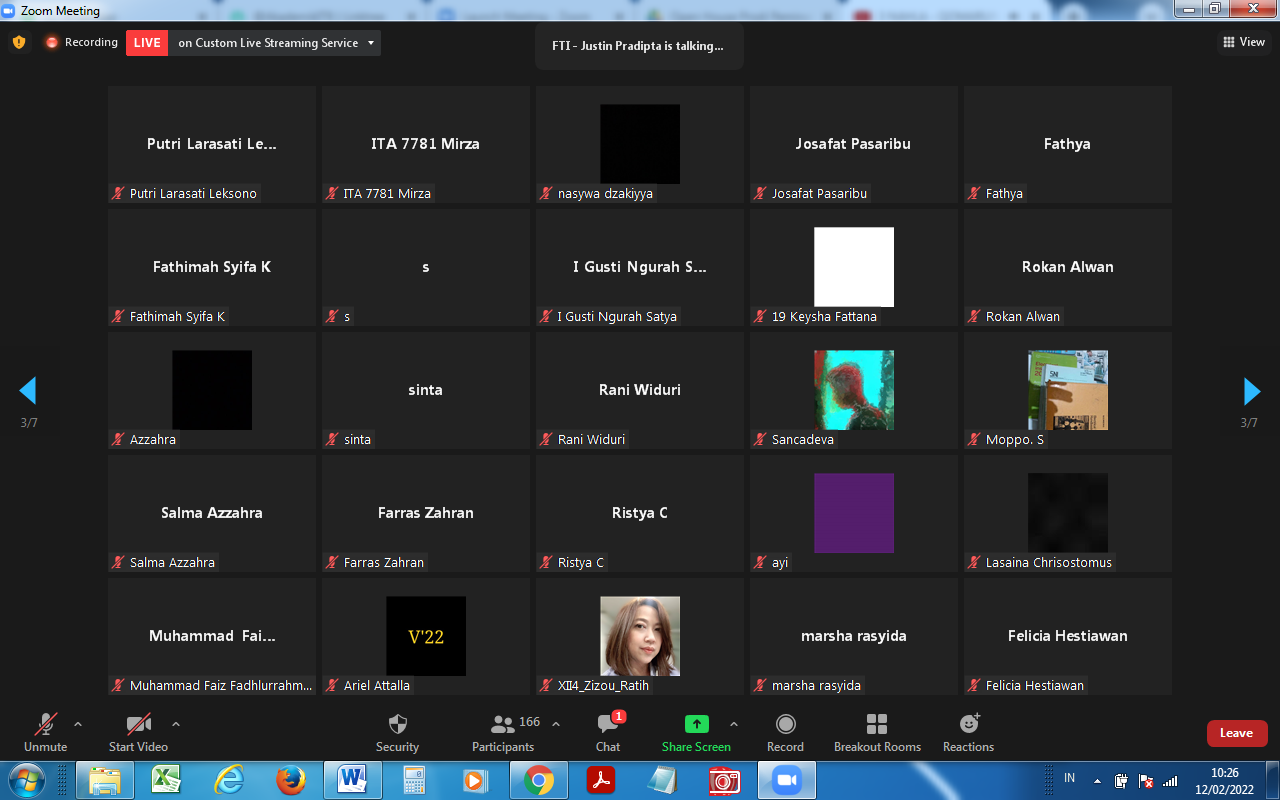Open Google Chrome from the taskbar

(x=538, y=780)
